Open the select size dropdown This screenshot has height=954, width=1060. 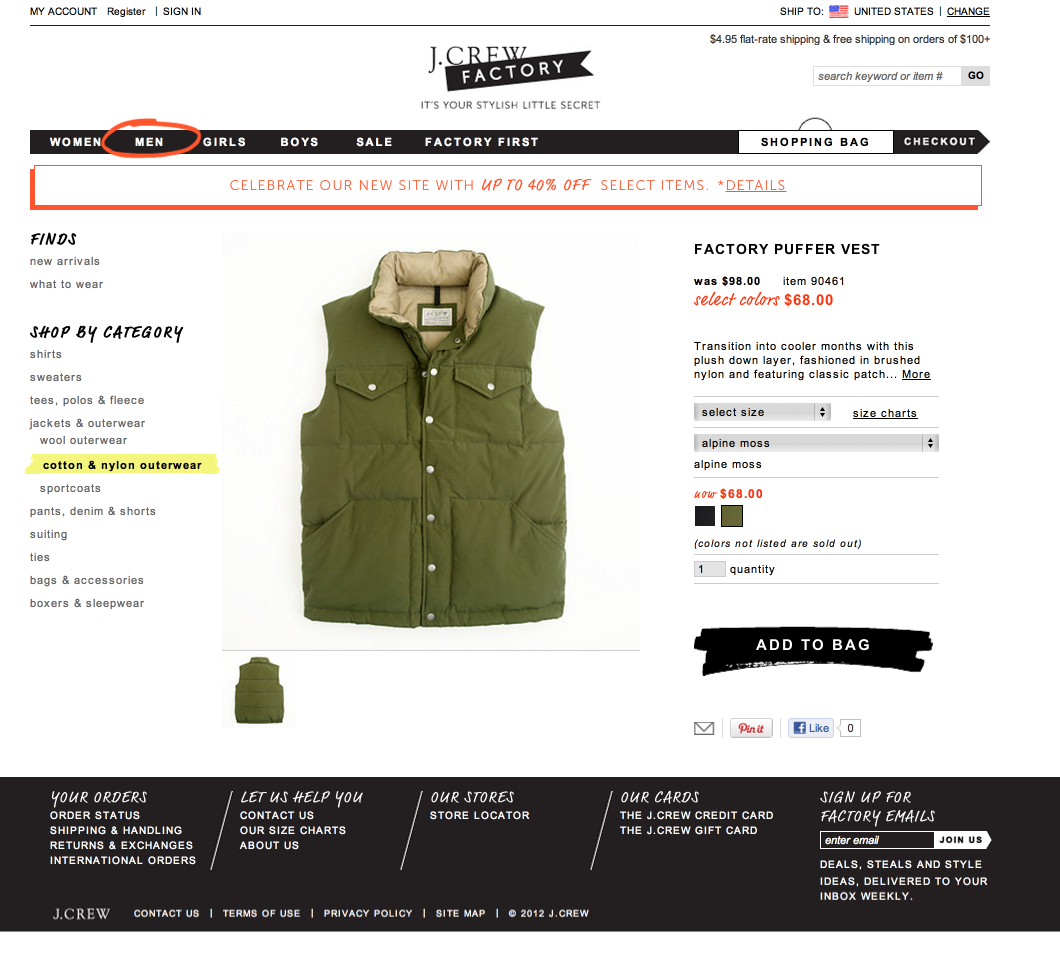pyautogui.click(x=762, y=412)
